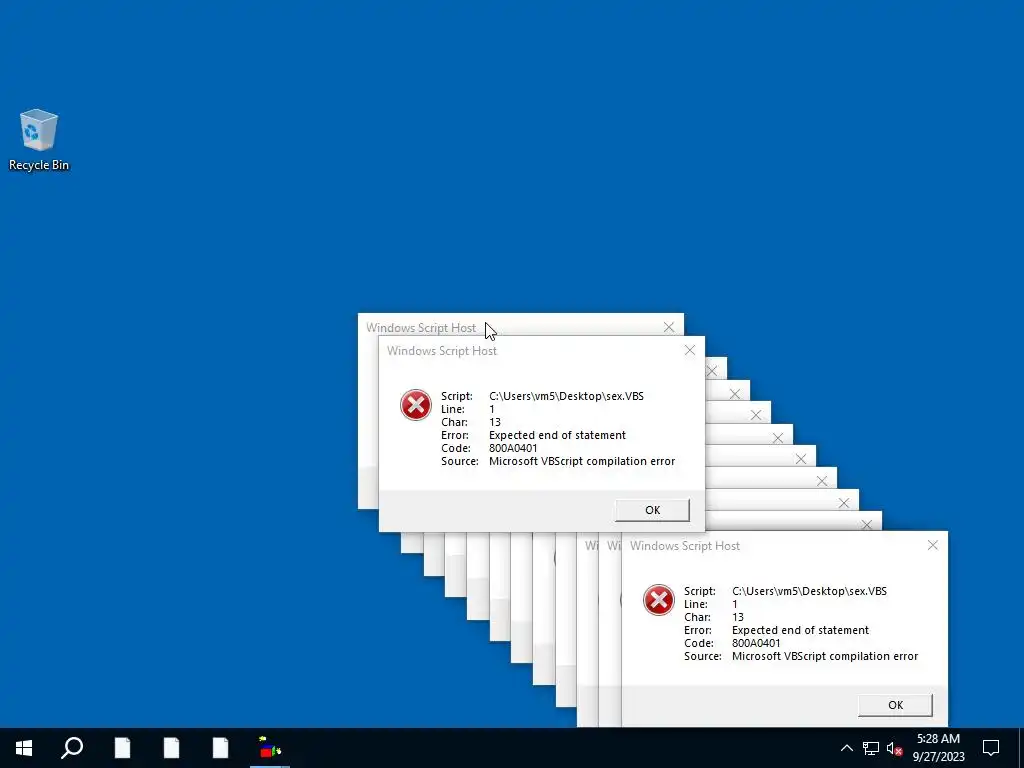The height and width of the screenshot is (768, 1024).
Task: Click 'Microsoft VBScript compilation error' in lower dialog
Action: point(825,656)
